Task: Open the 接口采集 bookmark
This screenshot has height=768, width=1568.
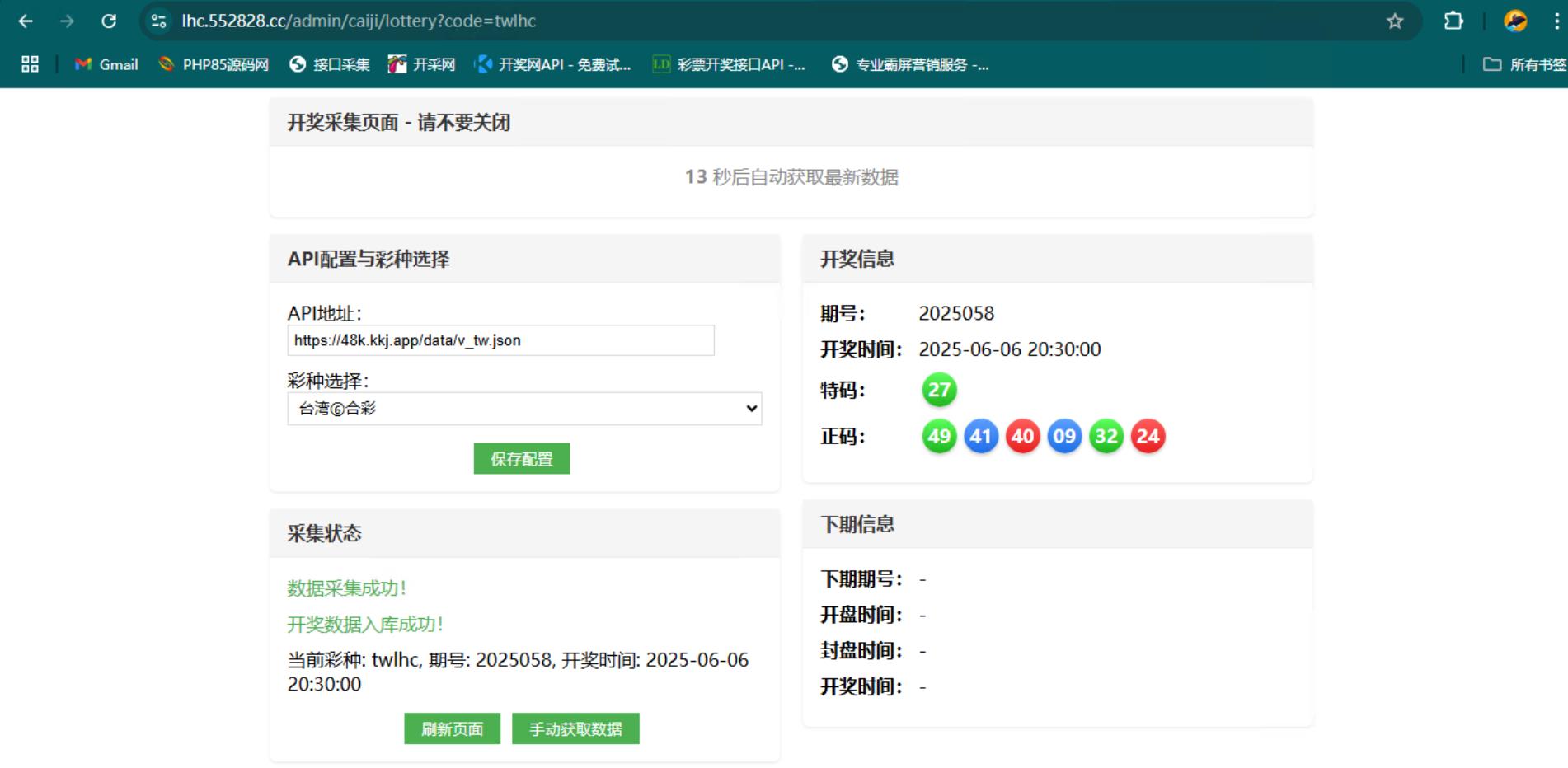Action: pos(330,64)
